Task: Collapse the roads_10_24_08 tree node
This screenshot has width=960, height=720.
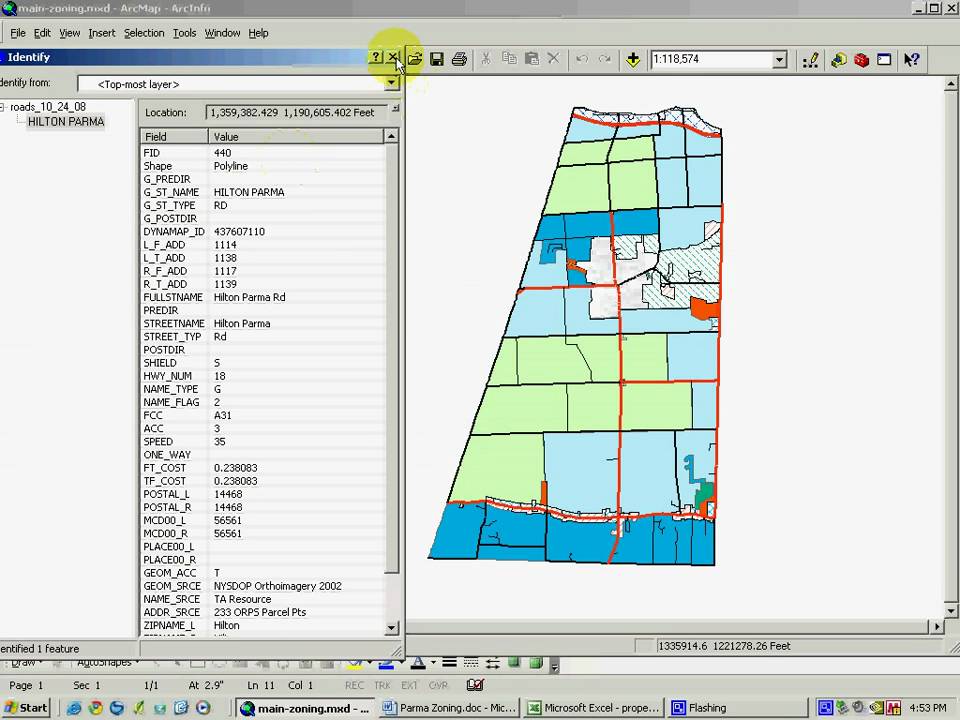Action: [x=2, y=107]
